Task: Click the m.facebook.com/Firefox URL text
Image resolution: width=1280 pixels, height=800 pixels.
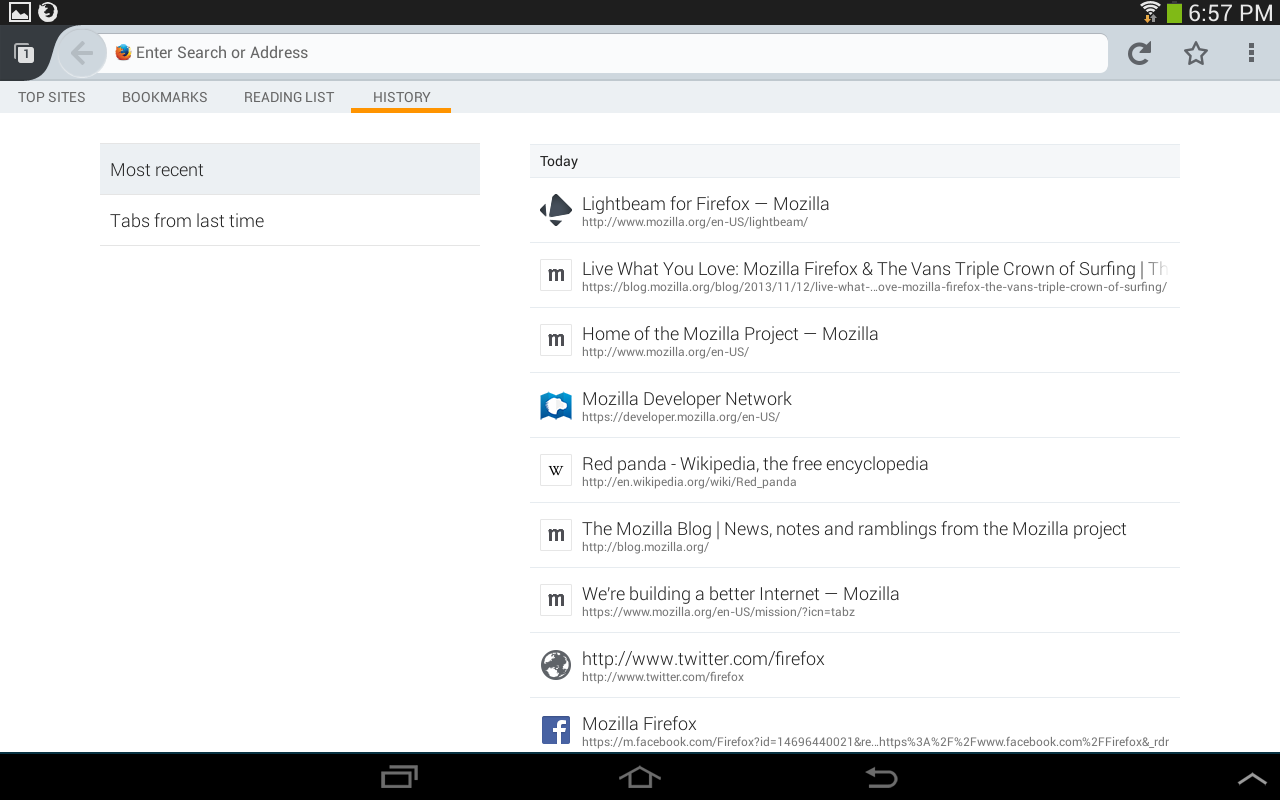Action: point(875,742)
